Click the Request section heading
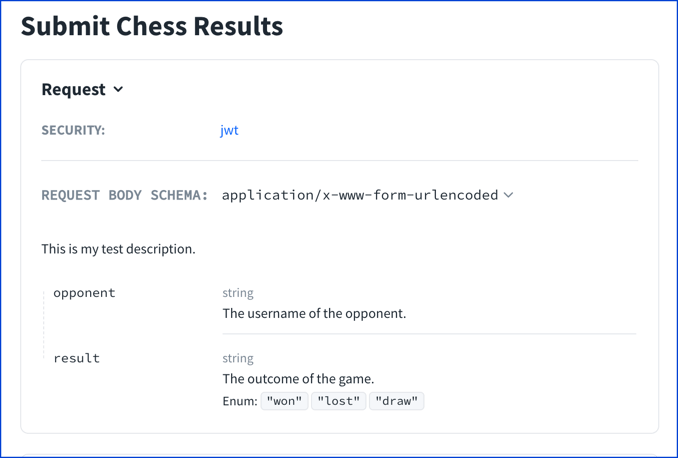The height and width of the screenshot is (458, 678). 73,90
